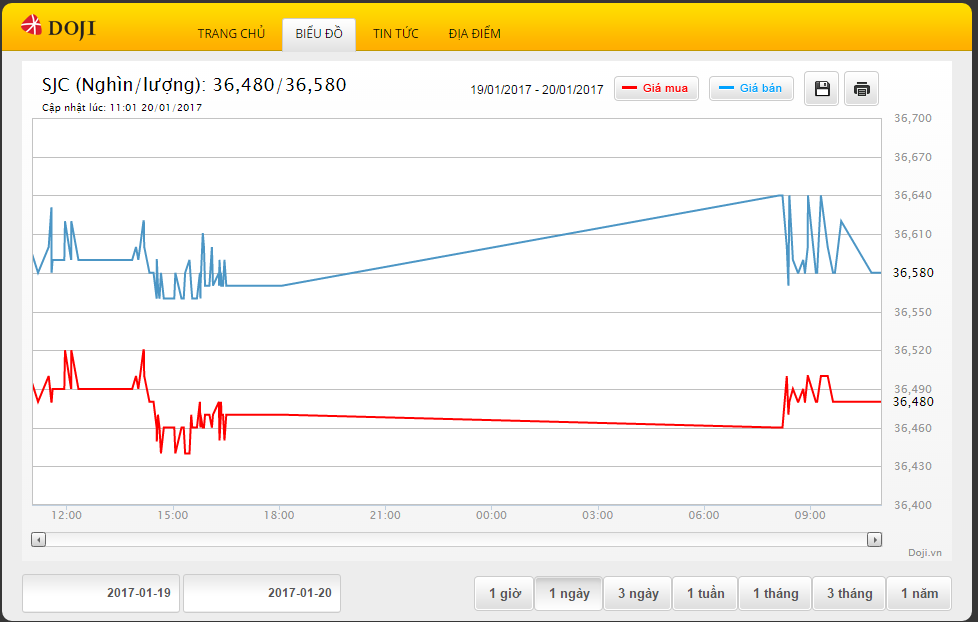Screen dimensions: 978x622
Task: Click the date range 19/01/2017 - 20/01/2017
Action: pyautogui.click(x=537, y=90)
